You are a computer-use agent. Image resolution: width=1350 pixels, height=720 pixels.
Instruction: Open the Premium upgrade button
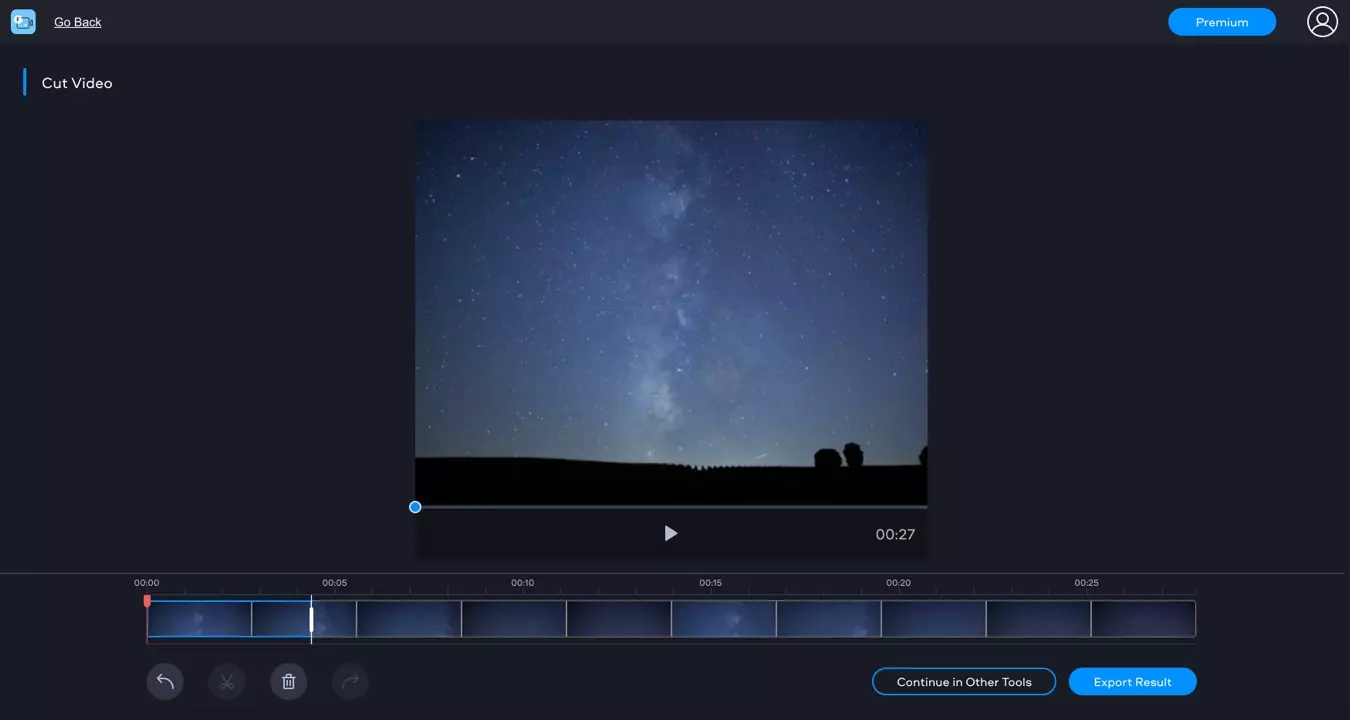[x=1222, y=22]
